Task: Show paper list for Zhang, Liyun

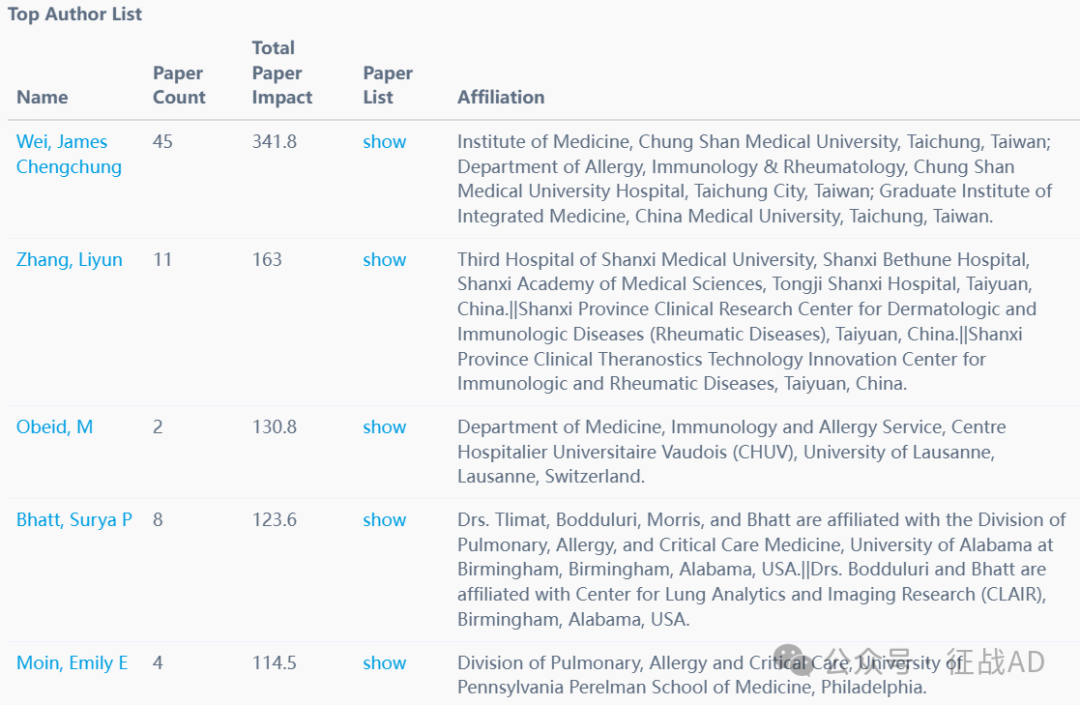Action: 384,260
